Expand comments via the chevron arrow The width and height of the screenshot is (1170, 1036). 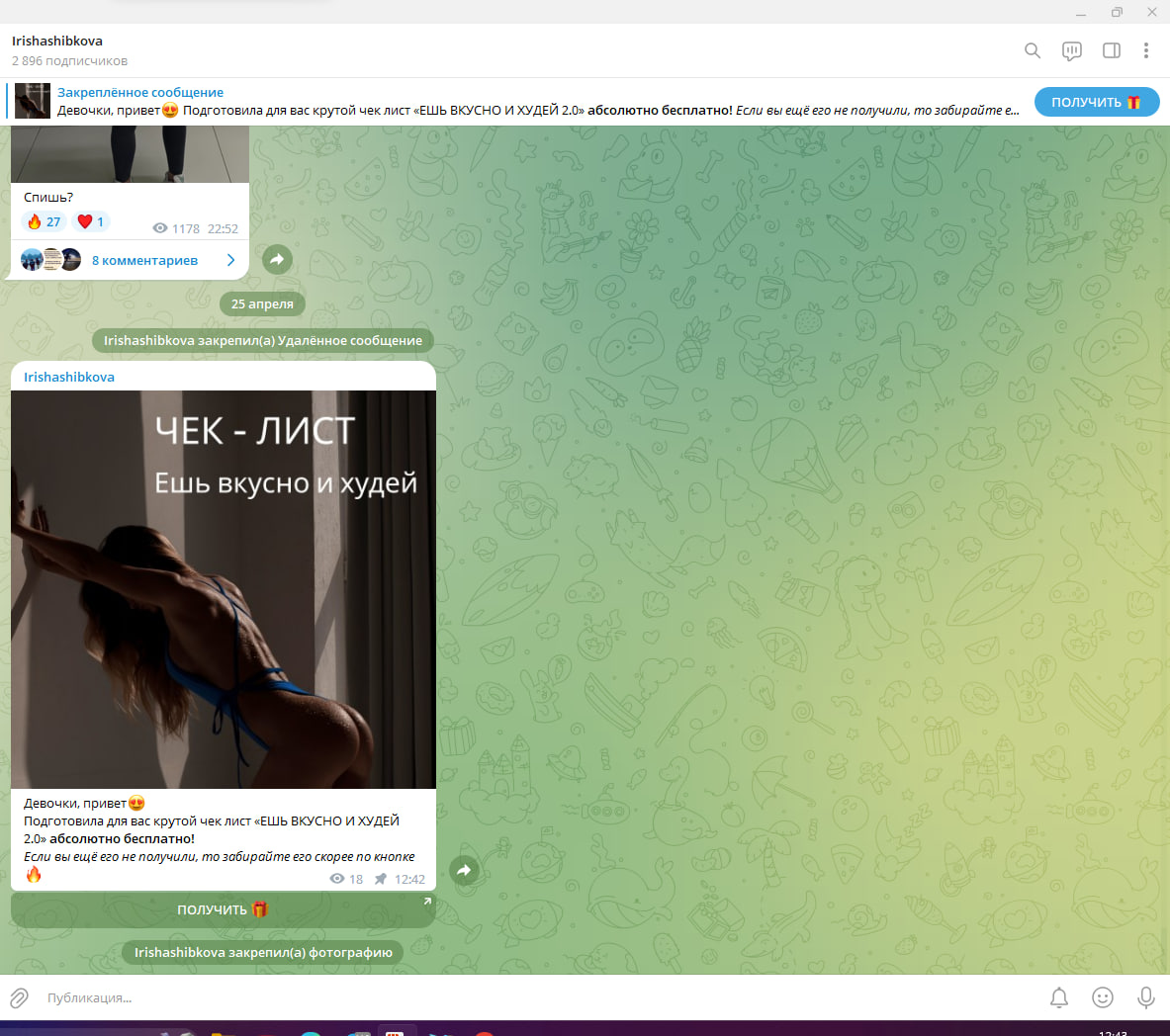230,260
